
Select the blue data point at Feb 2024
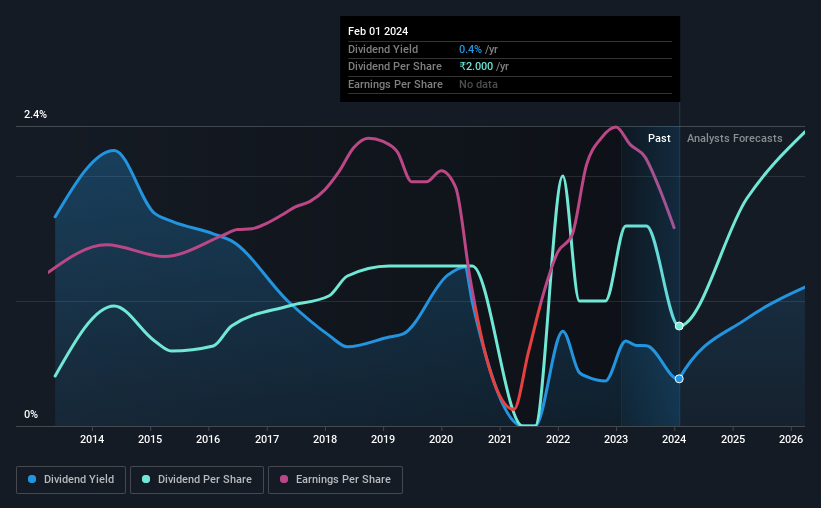click(x=679, y=379)
